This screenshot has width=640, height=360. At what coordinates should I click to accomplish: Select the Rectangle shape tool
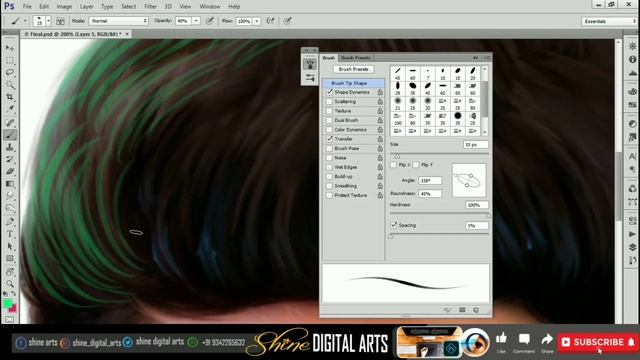[10, 258]
